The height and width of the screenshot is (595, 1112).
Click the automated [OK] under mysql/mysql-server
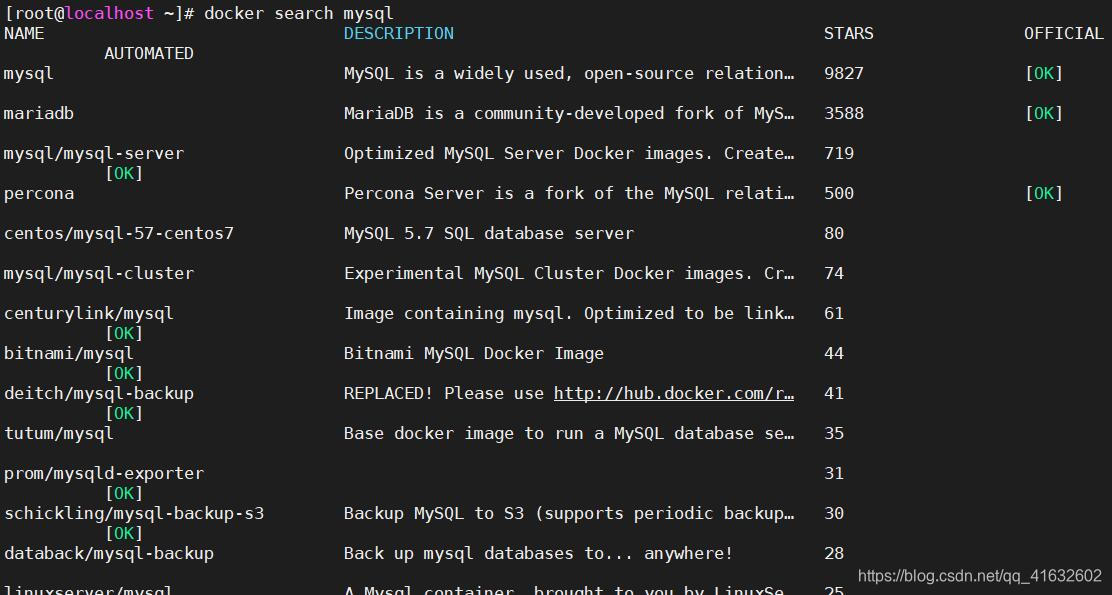tap(124, 174)
